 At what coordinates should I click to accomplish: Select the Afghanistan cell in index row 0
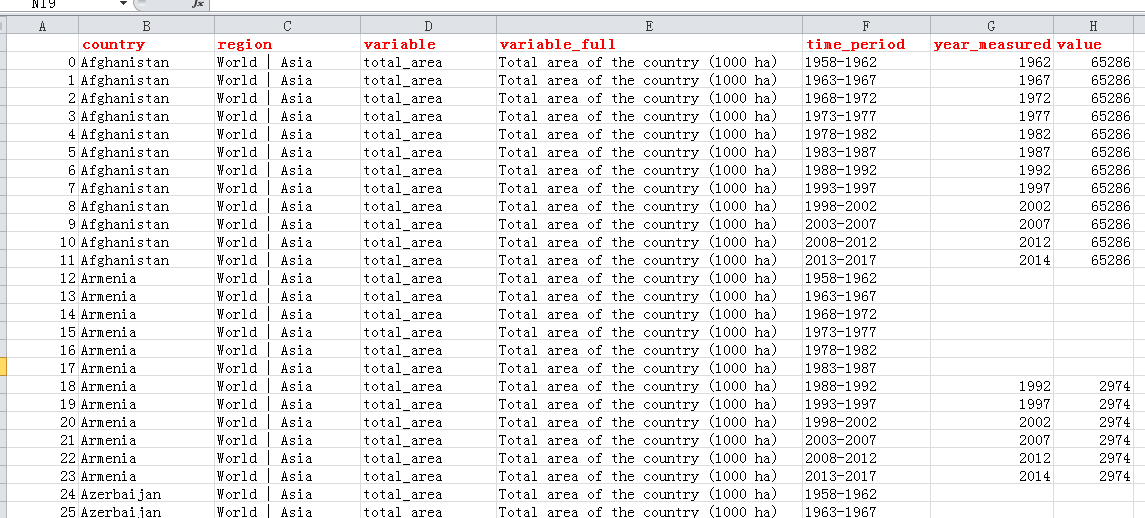click(x=146, y=62)
